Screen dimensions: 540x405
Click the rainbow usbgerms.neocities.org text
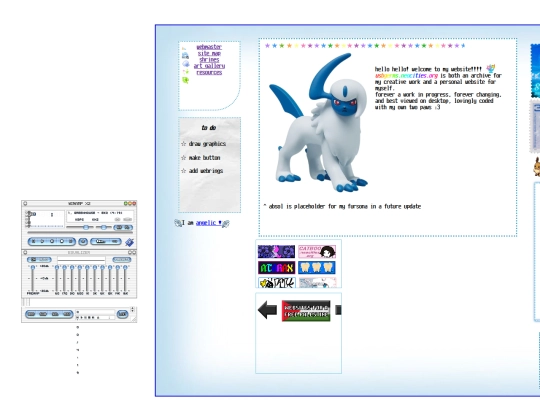(406, 75)
